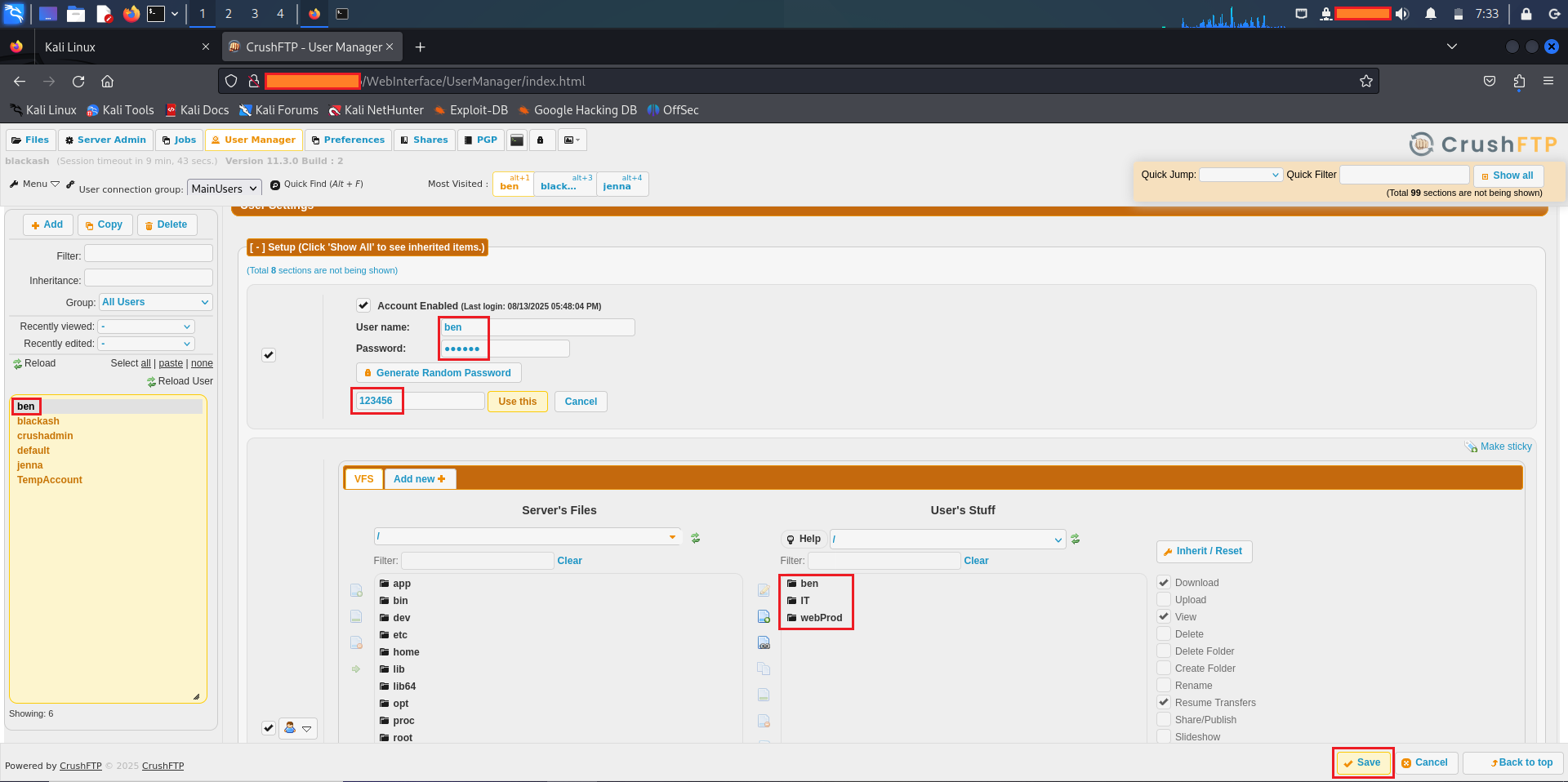Save the user settings
Image resolution: width=1568 pixels, height=782 pixels.
[1362, 762]
